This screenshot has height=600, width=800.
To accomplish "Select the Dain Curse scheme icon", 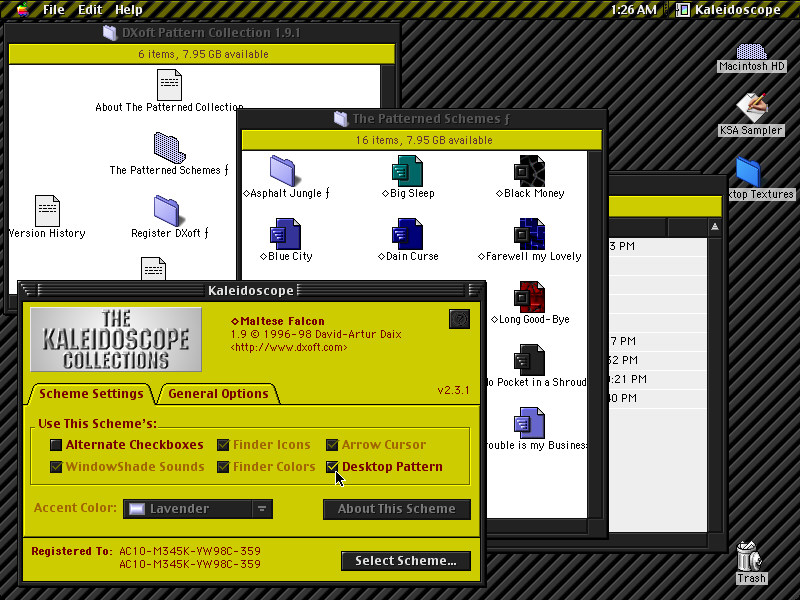I will pyautogui.click(x=407, y=234).
